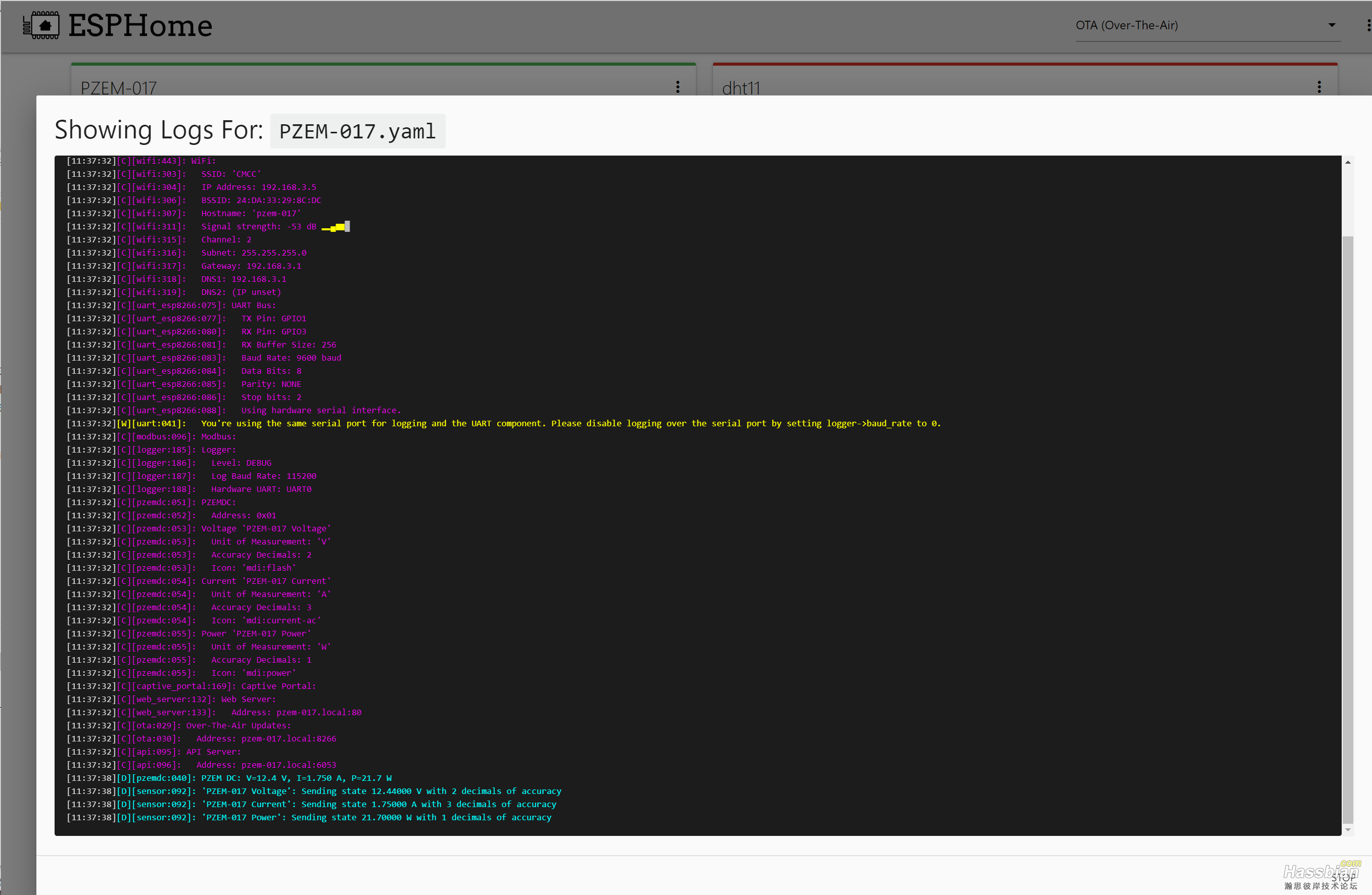Click the yellow UART serial port warning line
The image size is (1372, 895).
click(504, 424)
